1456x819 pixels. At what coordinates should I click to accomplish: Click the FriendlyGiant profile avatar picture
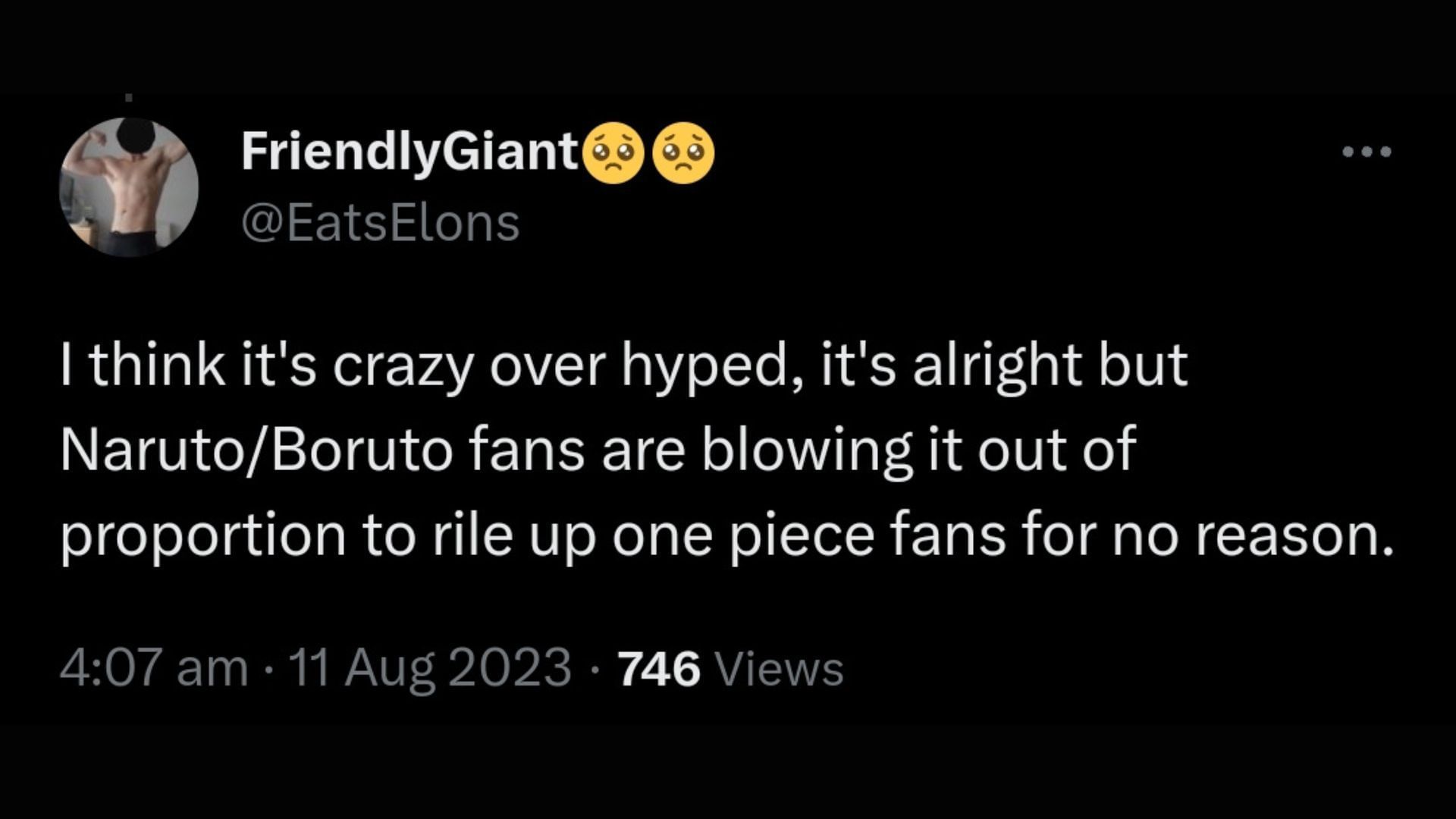coord(129,187)
